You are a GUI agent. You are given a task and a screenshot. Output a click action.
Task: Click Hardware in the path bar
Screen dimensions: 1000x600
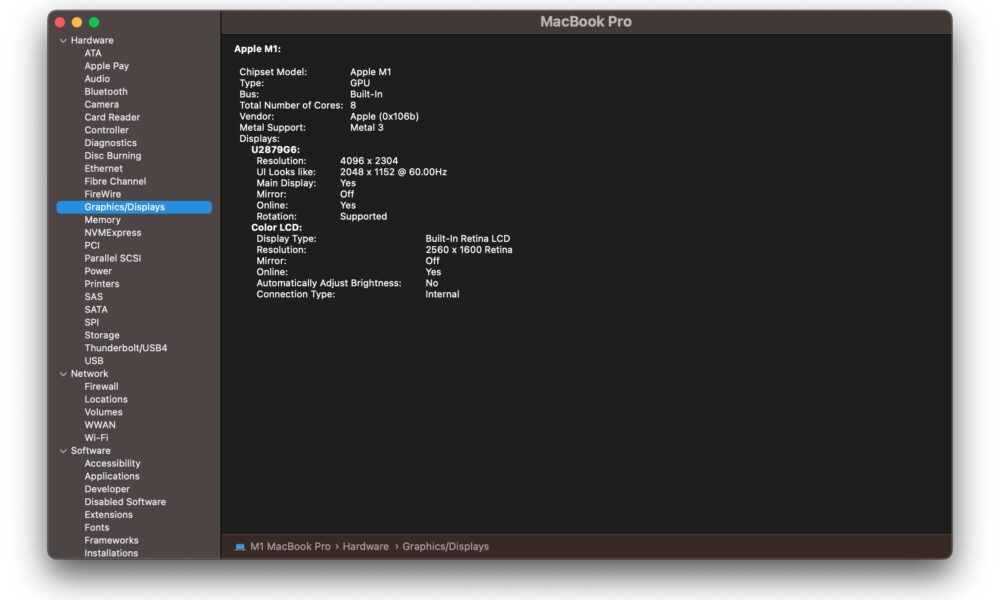[x=365, y=546]
